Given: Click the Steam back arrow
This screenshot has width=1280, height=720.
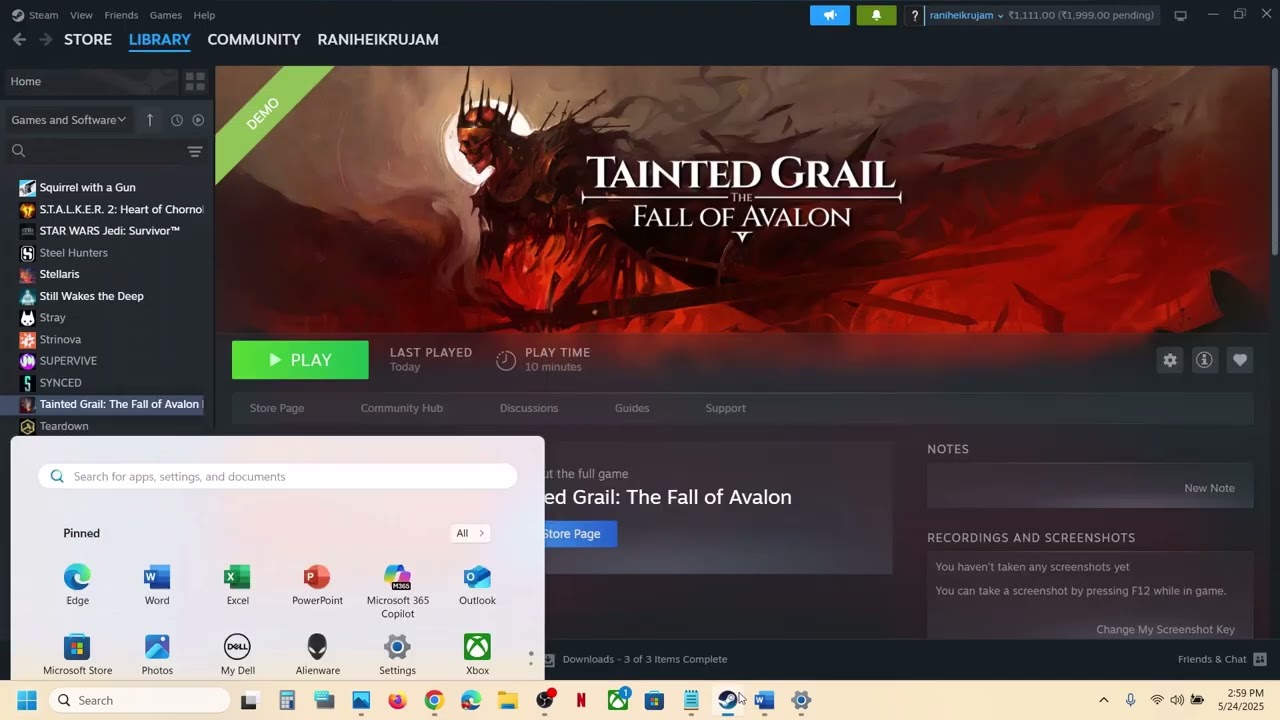Looking at the screenshot, I should point(19,39).
